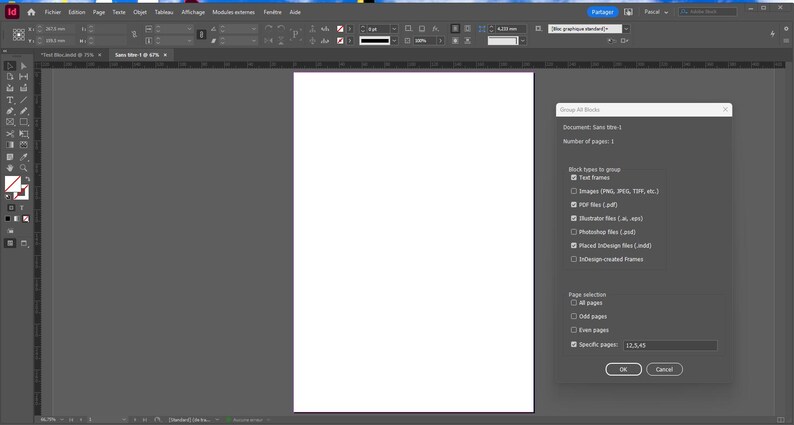Select the Gap tool

[x=23, y=77]
